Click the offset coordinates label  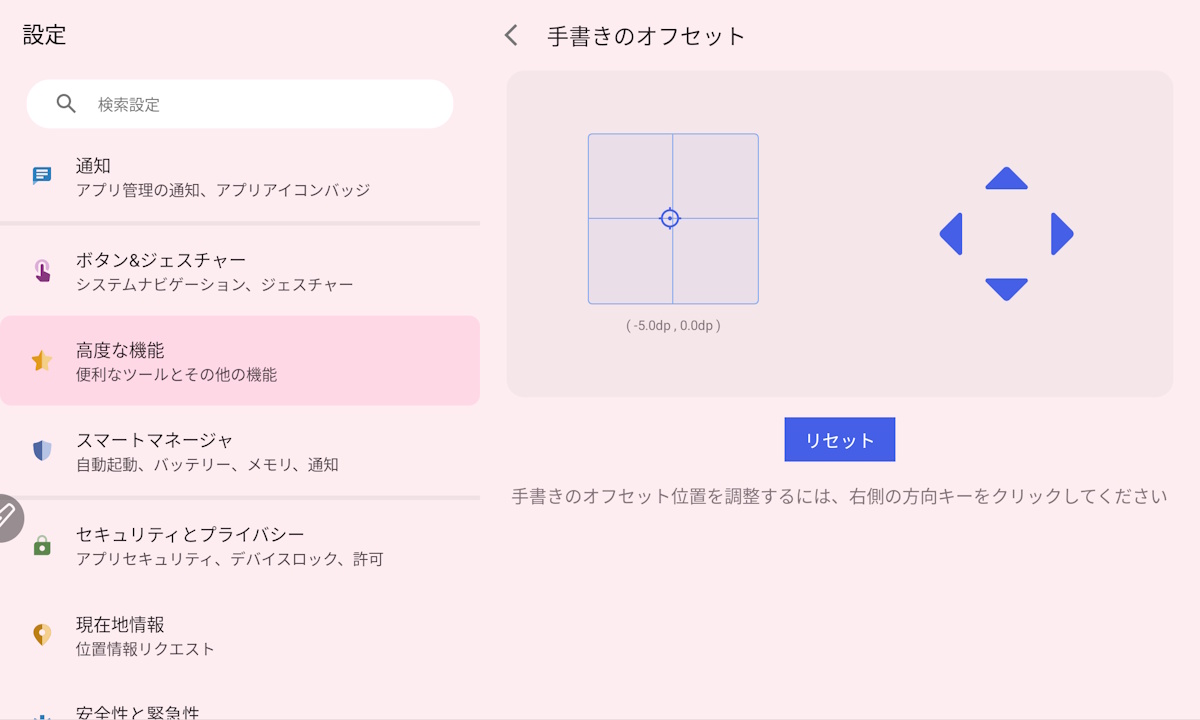(x=673, y=326)
